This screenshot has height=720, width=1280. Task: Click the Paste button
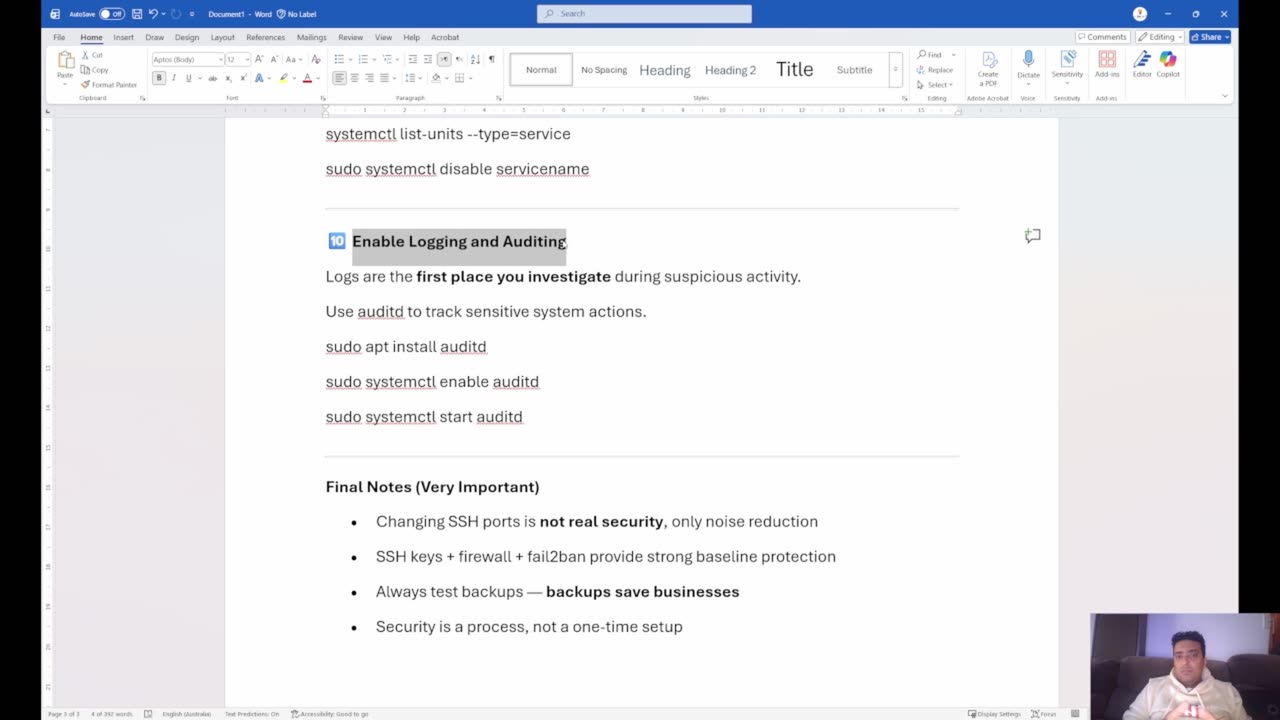(65, 66)
